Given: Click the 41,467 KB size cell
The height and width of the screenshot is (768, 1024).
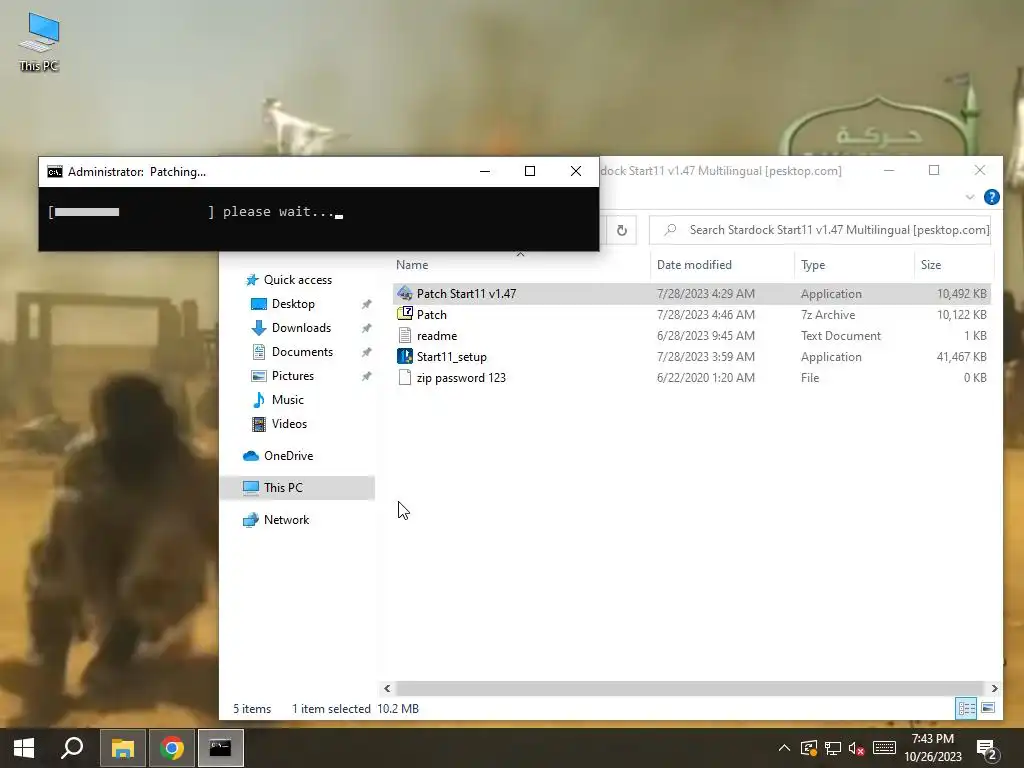Looking at the screenshot, I should [x=961, y=357].
